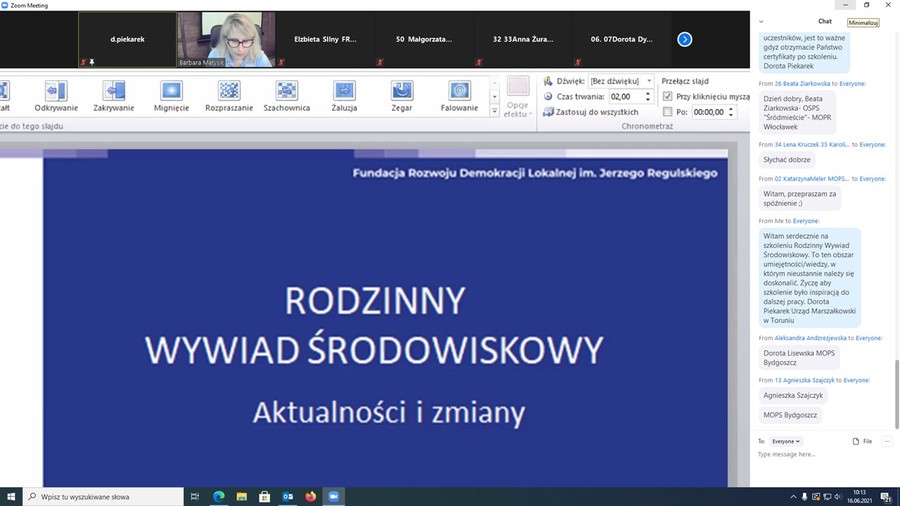Select the Falowanie transition effect
This screenshot has height=506, width=900.
(x=459, y=96)
